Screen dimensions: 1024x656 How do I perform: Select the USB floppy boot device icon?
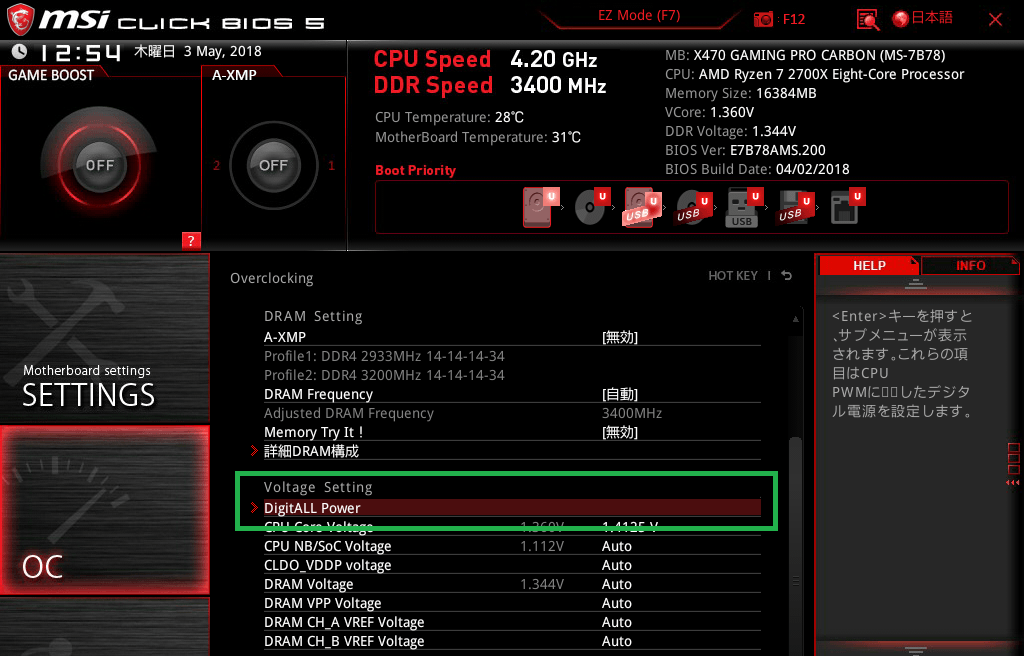(795, 207)
